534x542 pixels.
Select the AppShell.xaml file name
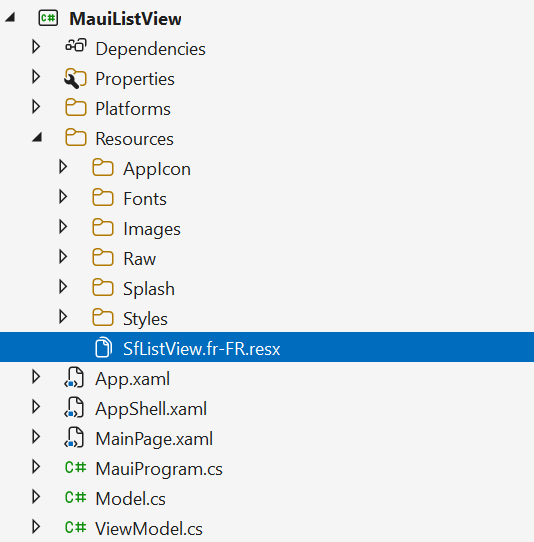tap(151, 409)
